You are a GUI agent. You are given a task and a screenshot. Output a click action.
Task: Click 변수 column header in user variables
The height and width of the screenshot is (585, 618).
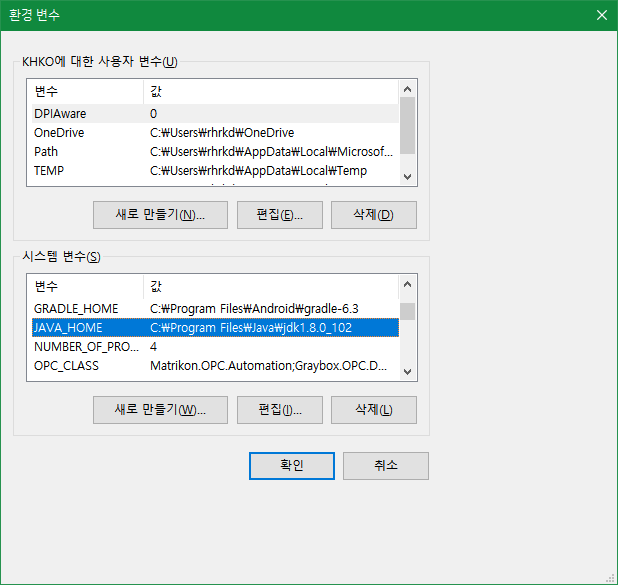(87, 92)
